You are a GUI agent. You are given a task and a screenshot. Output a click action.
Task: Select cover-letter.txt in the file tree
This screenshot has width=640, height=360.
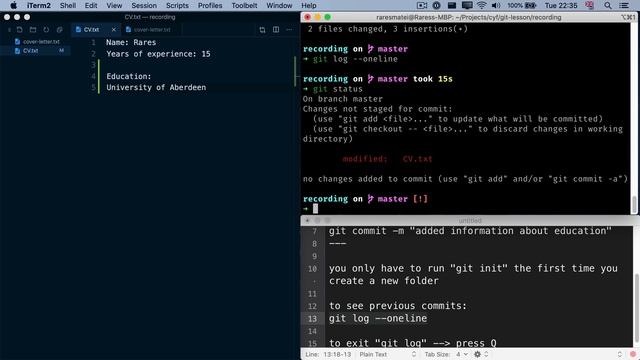click(x=41, y=42)
